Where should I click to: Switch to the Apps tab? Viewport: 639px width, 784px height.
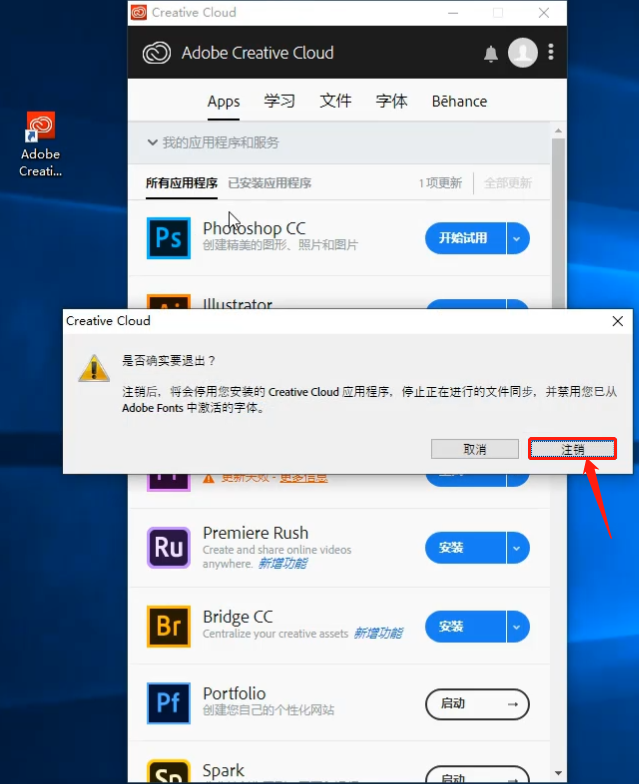pos(224,102)
